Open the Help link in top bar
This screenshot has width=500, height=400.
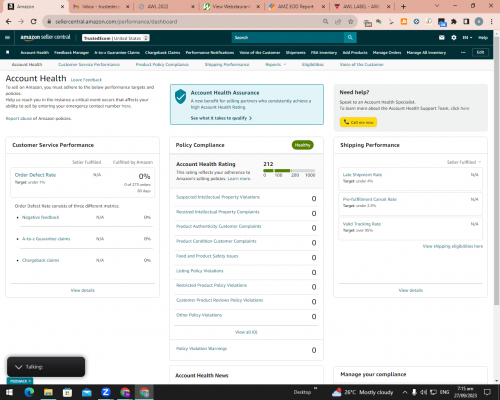pyautogui.click(x=483, y=38)
